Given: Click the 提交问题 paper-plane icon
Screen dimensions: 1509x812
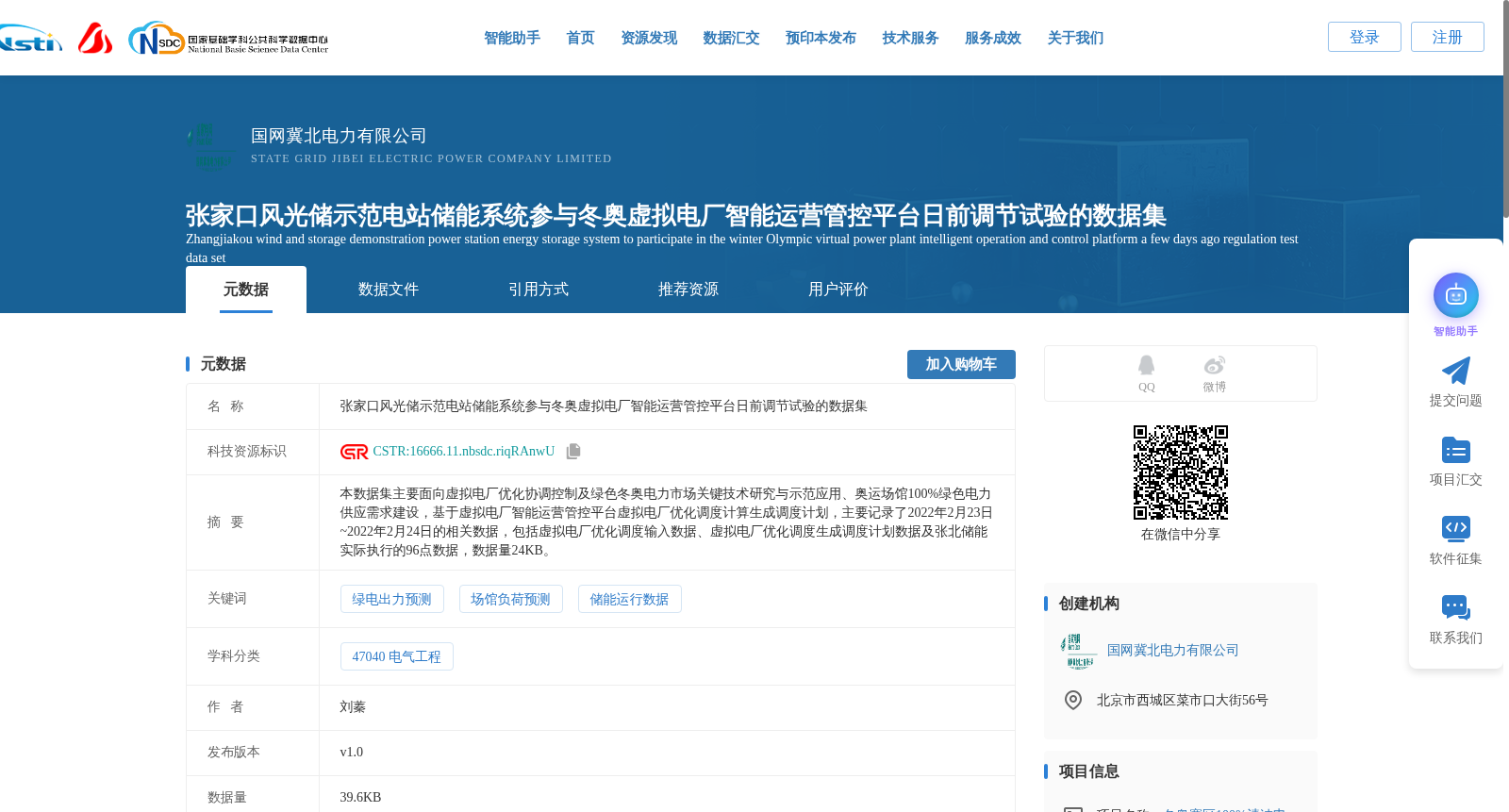Looking at the screenshot, I should (1456, 371).
